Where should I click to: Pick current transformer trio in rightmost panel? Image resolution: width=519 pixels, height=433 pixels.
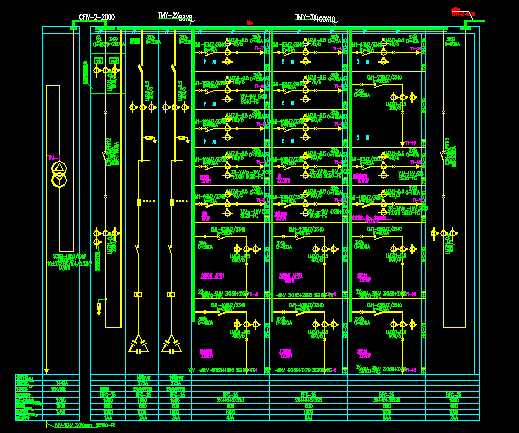(444, 233)
